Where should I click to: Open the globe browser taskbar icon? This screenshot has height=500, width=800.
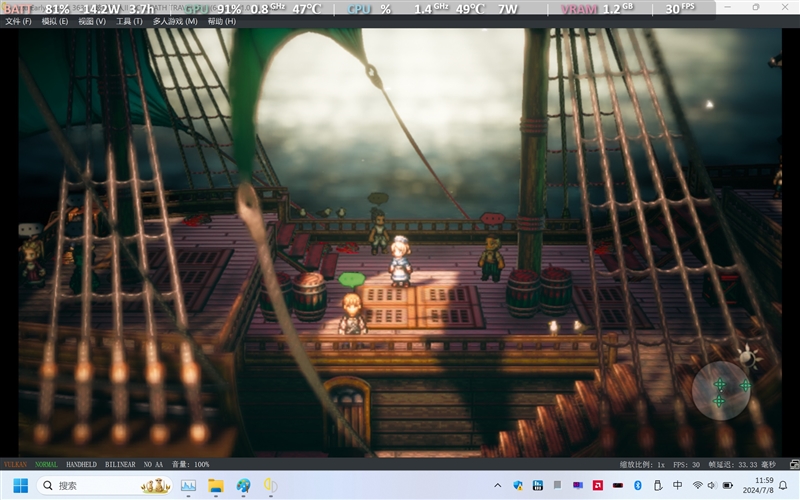[x=243, y=486]
